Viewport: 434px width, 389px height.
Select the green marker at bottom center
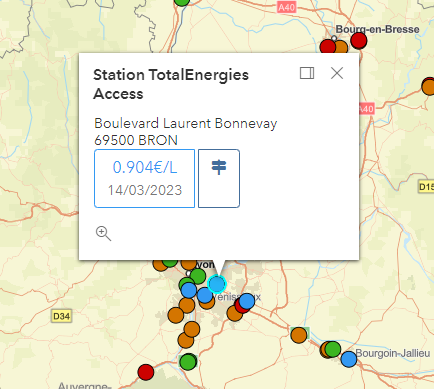click(188, 362)
